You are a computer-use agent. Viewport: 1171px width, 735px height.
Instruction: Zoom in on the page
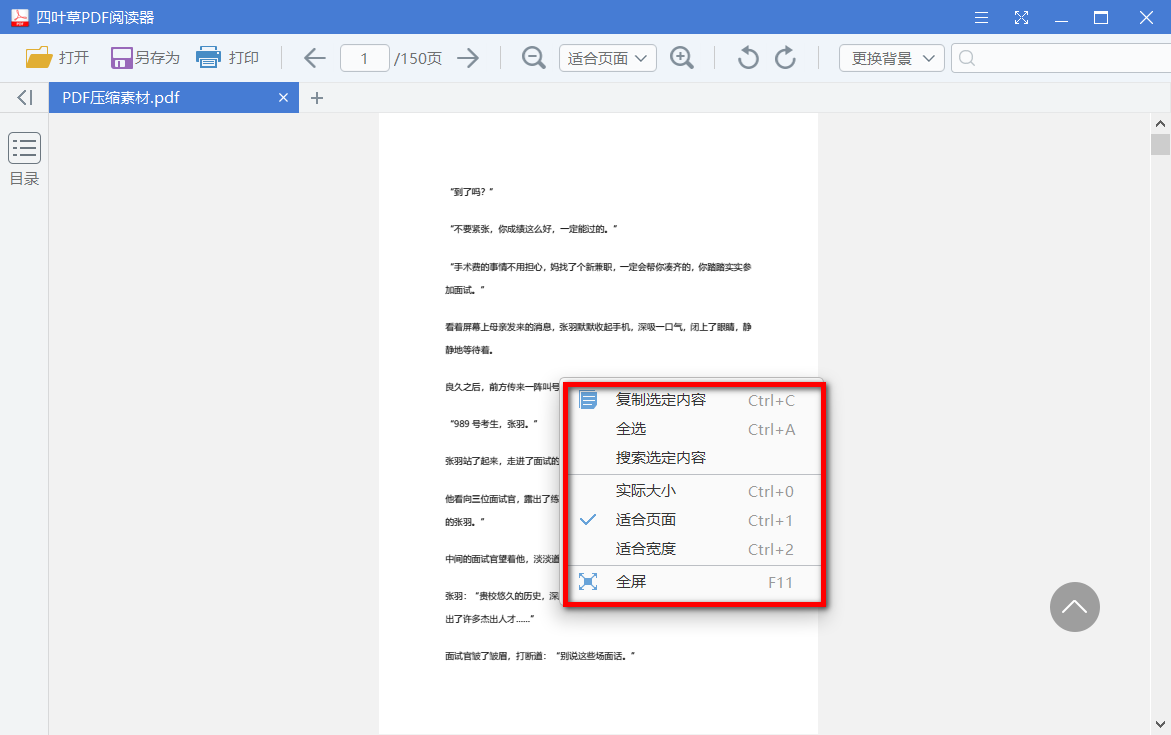(x=682, y=57)
